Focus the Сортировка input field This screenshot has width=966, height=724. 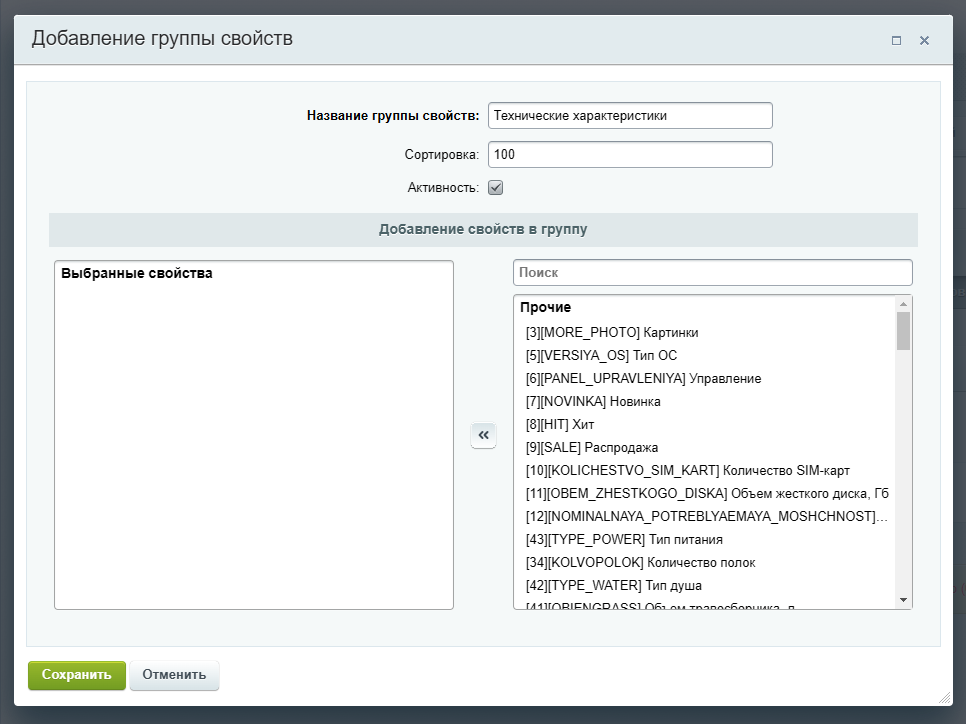pyautogui.click(x=630, y=155)
